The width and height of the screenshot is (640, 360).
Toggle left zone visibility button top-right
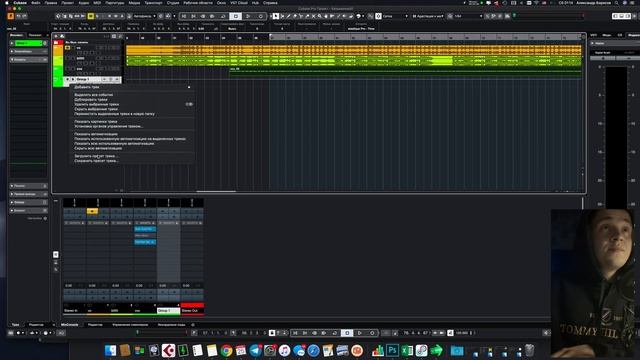coord(615,16)
